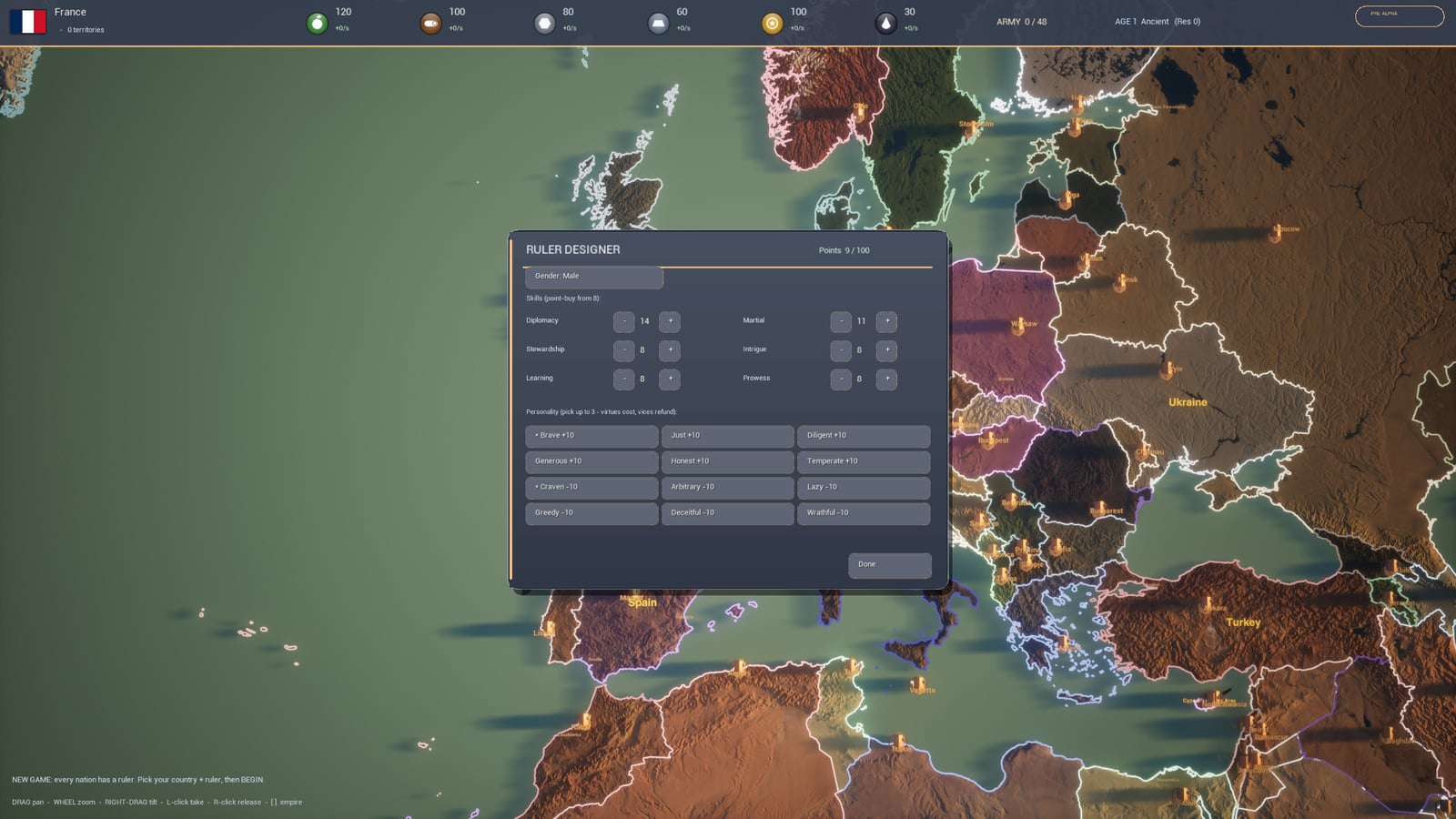Select Ukraine on the map
The width and height of the screenshot is (1456, 819).
click(x=1188, y=402)
